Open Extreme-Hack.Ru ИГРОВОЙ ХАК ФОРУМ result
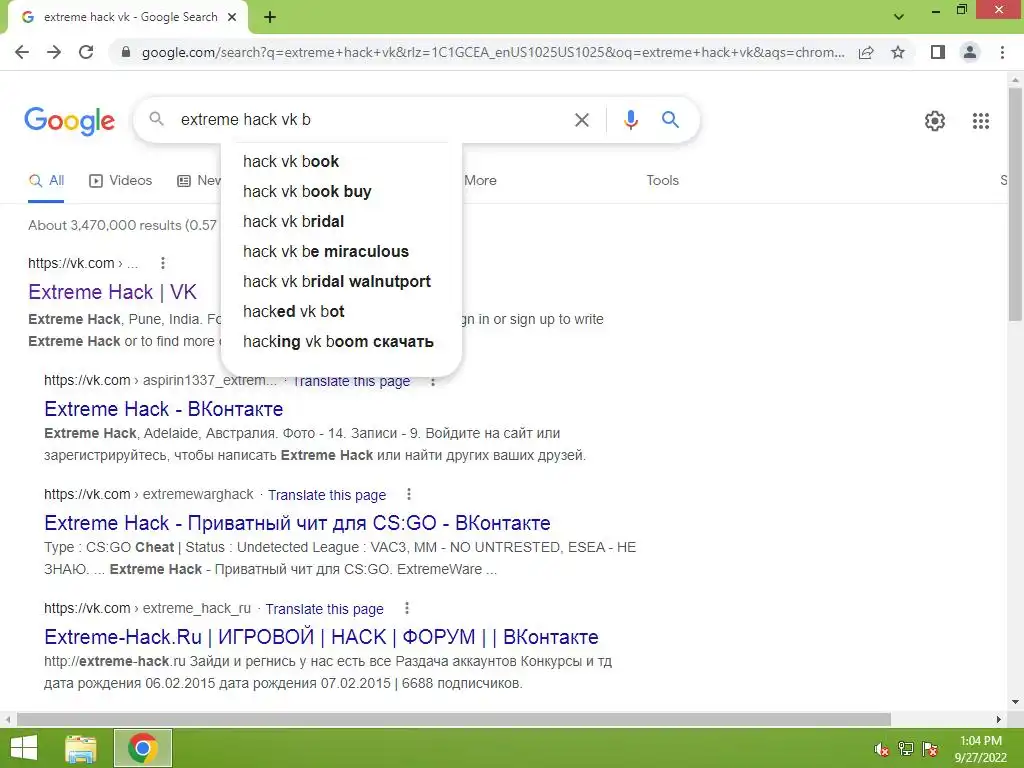The width and height of the screenshot is (1024, 768). click(x=321, y=637)
